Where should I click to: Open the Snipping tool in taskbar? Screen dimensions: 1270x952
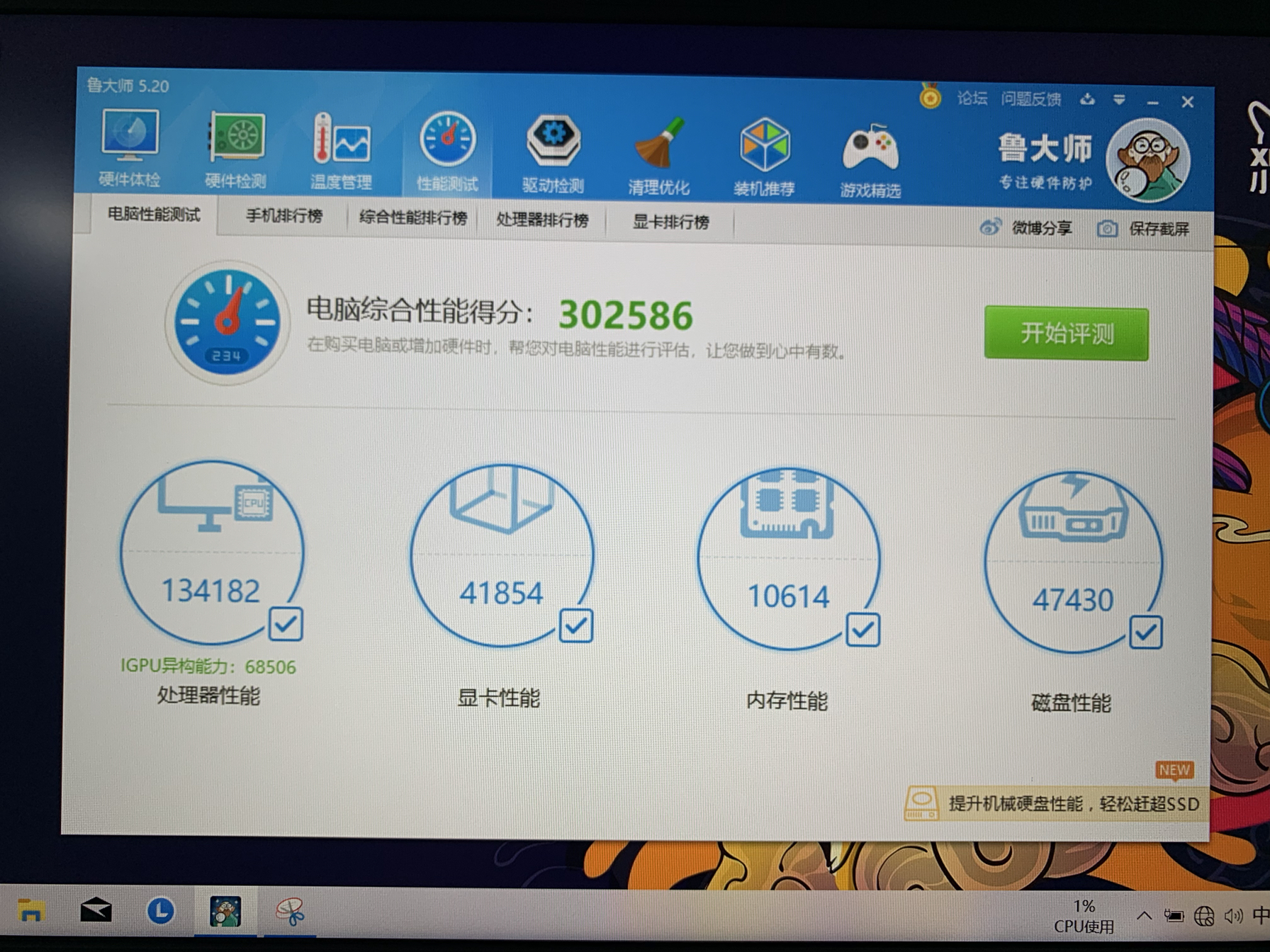[x=291, y=912]
